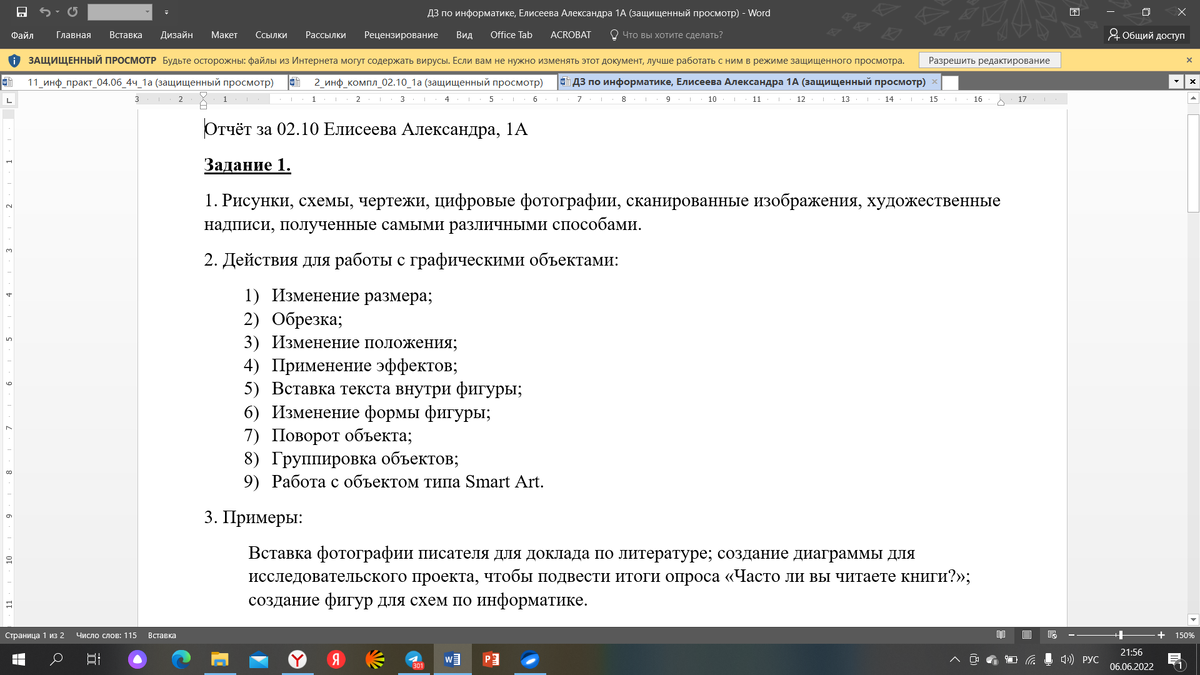Click the Undo arrow icon
The height and width of the screenshot is (675, 1200).
(x=46, y=12)
